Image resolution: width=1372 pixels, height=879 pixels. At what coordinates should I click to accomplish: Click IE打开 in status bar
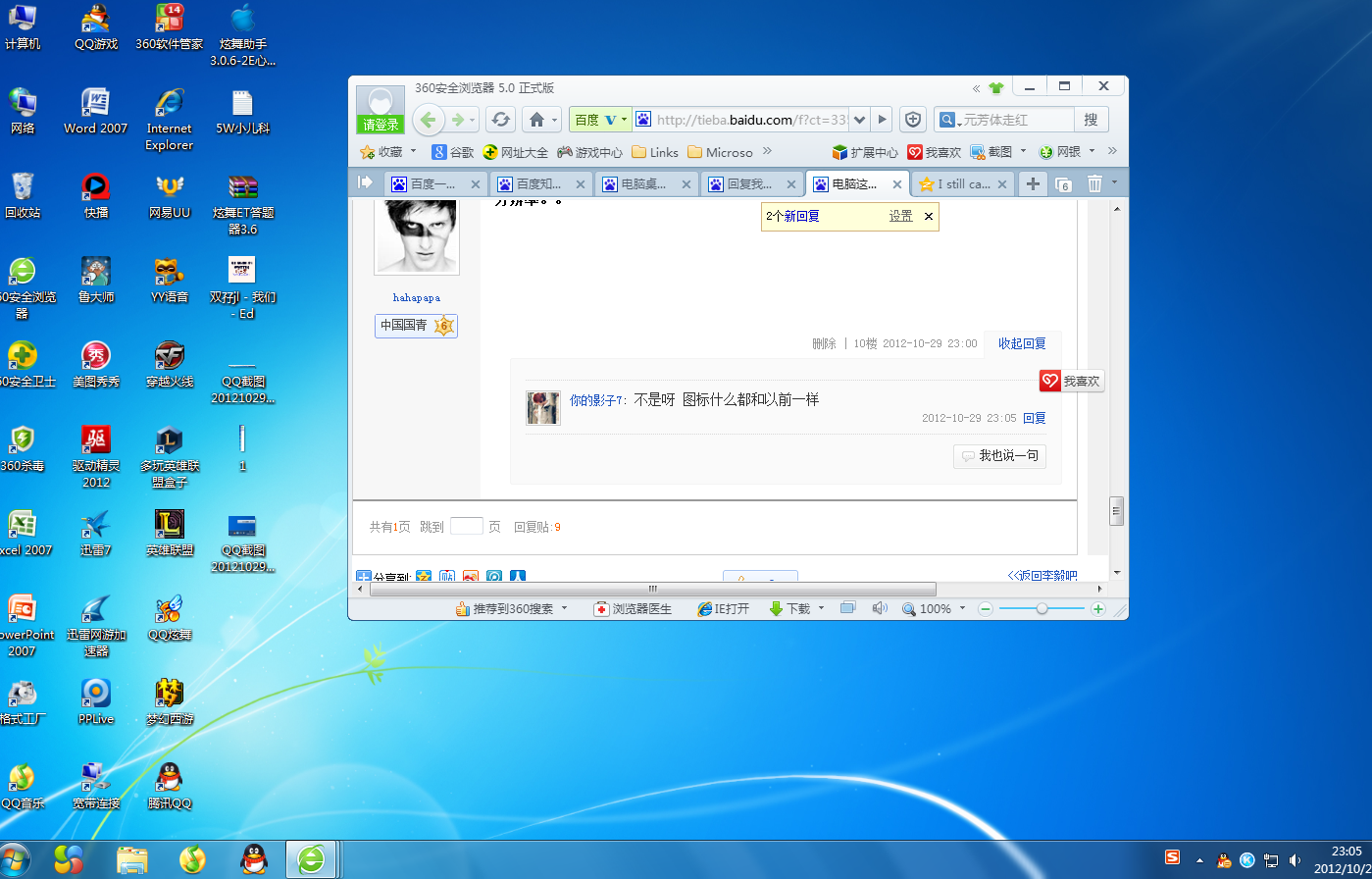(x=723, y=608)
